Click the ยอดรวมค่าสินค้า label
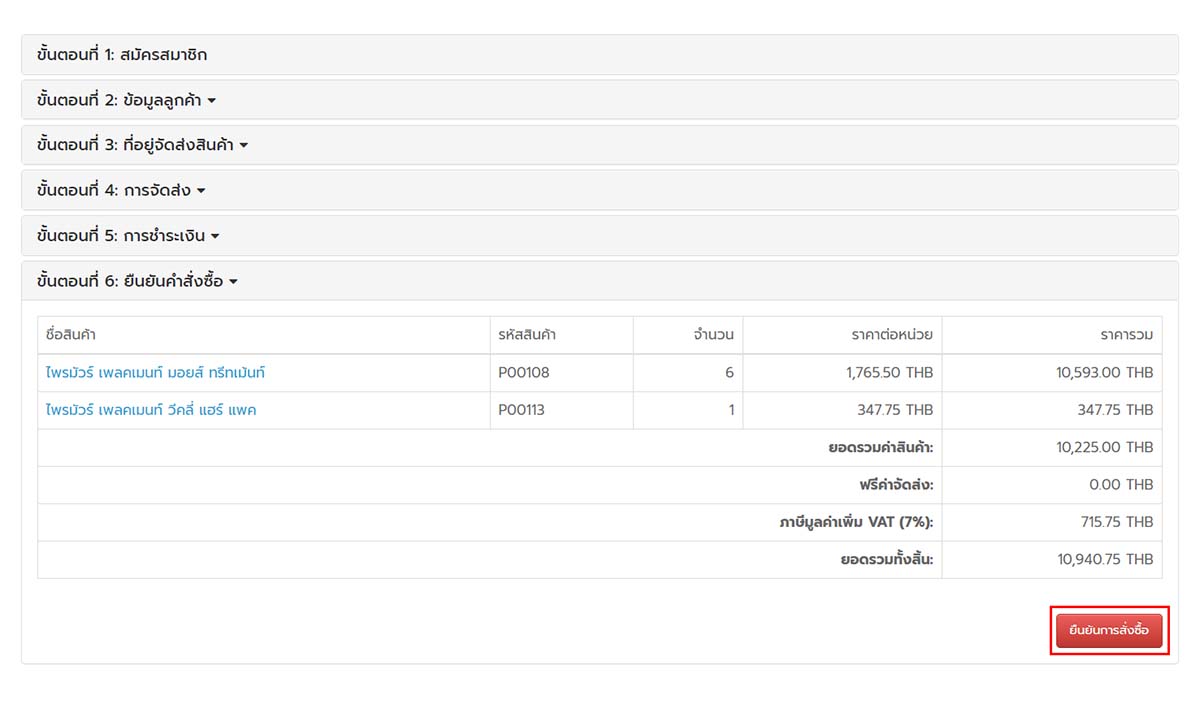The image size is (1200, 708). tap(881, 447)
